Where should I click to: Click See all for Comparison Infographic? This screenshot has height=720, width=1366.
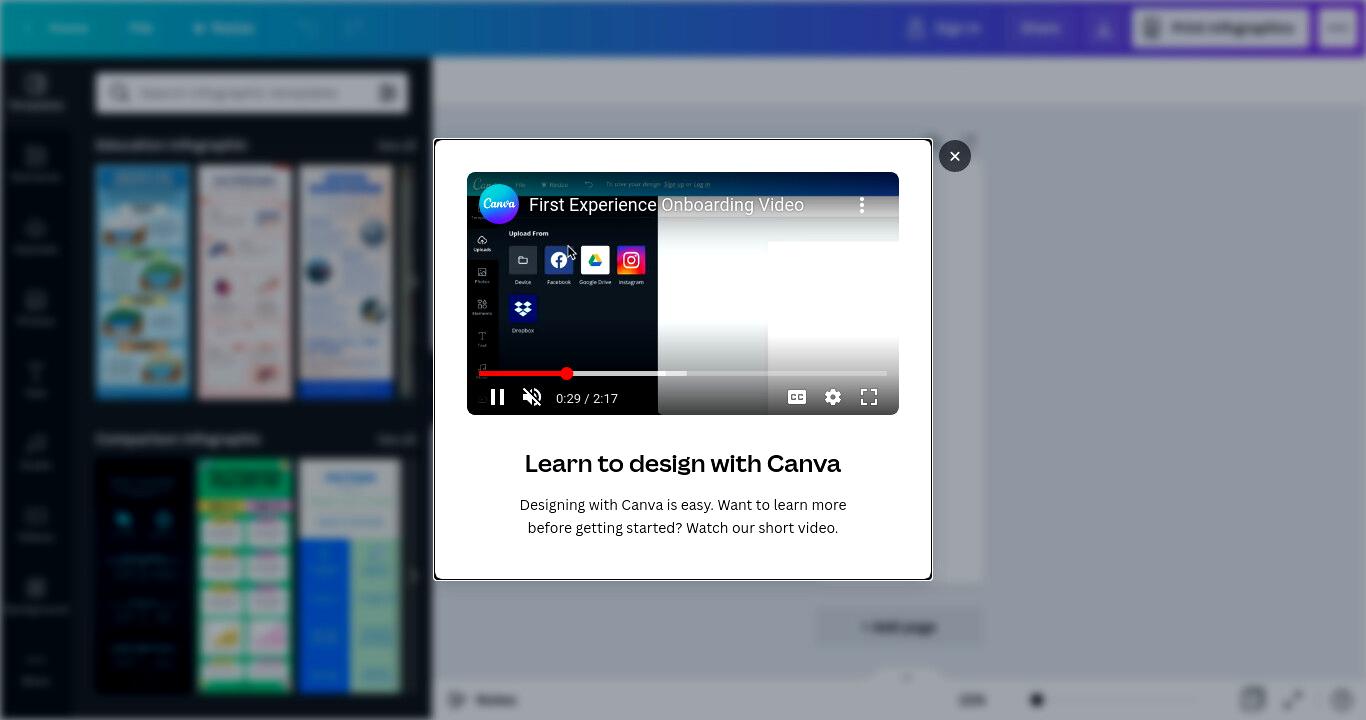click(396, 440)
